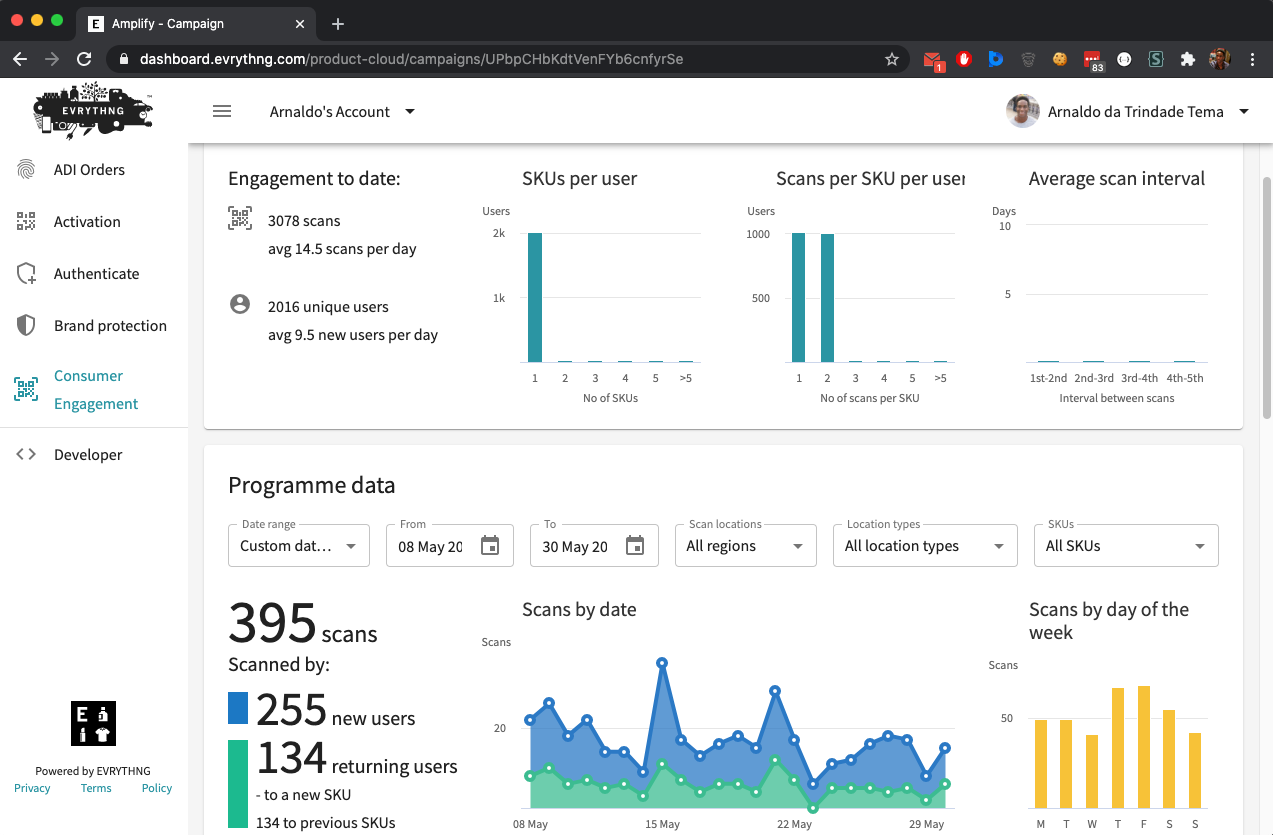Click the 'Programme data' heading
Image resolution: width=1273 pixels, height=835 pixels.
point(312,485)
